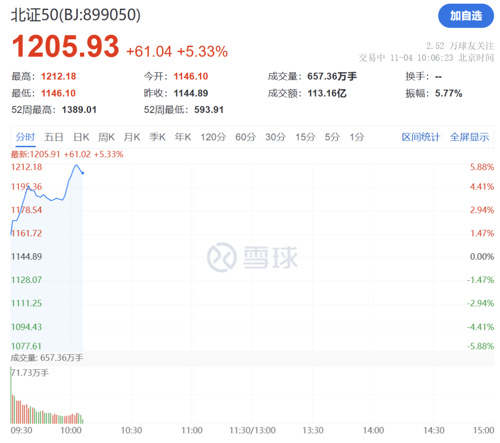Switch to 5分 interval chart
Image resolution: width=500 pixels, height=443 pixels.
(x=332, y=137)
